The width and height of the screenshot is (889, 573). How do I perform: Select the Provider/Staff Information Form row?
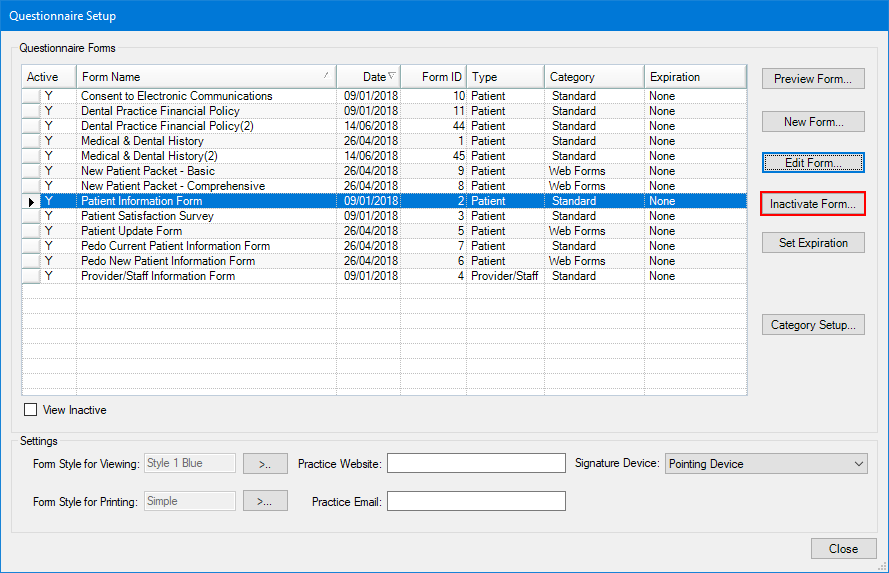coord(384,276)
